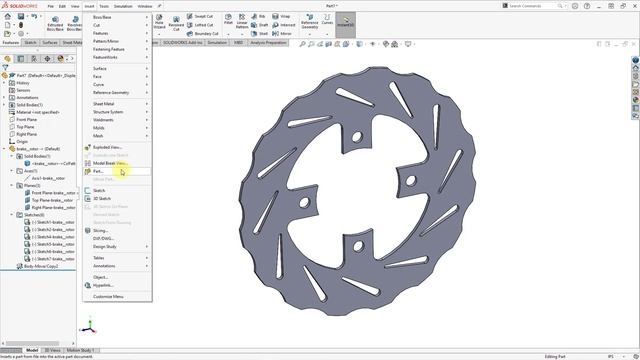The height and width of the screenshot is (360, 640).
Task: Select the Revolved Cut tool
Action: [x=176, y=24]
